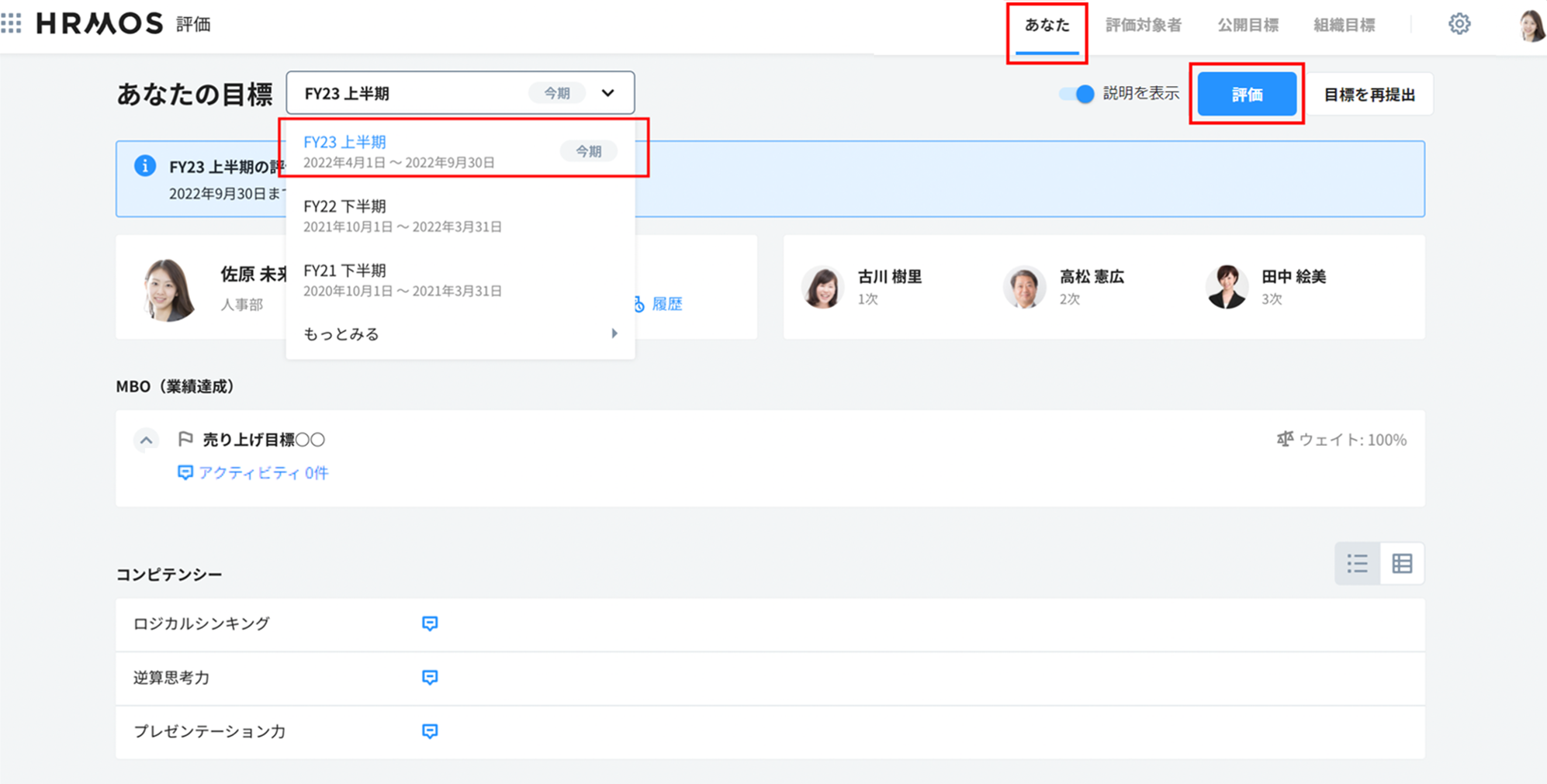Switch competency view to list layout
The height and width of the screenshot is (784, 1547).
point(1357,564)
